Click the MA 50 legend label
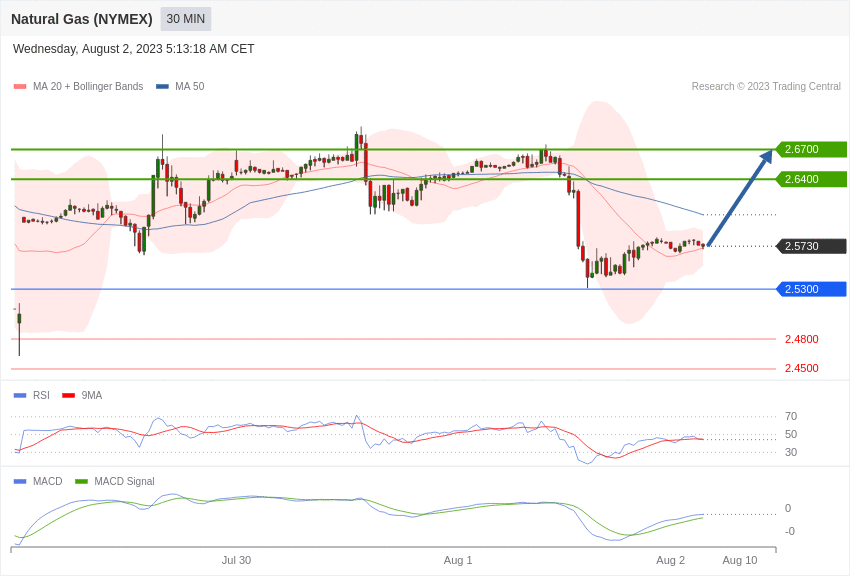Image resolution: width=850 pixels, height=576 pixels. click(190, 86)
